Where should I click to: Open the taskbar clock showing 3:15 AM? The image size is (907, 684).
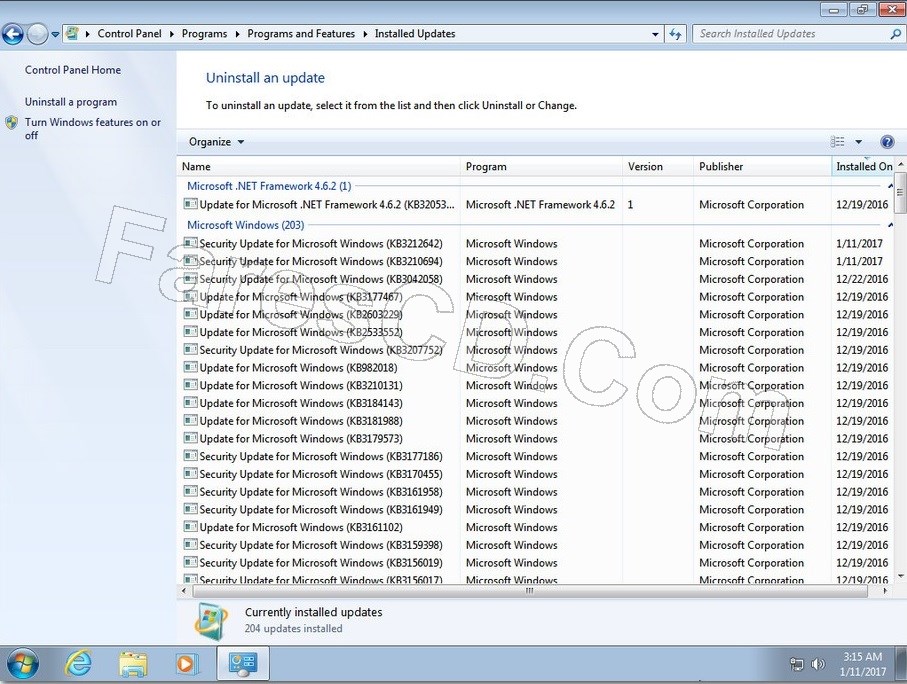[x=862, y=664]
